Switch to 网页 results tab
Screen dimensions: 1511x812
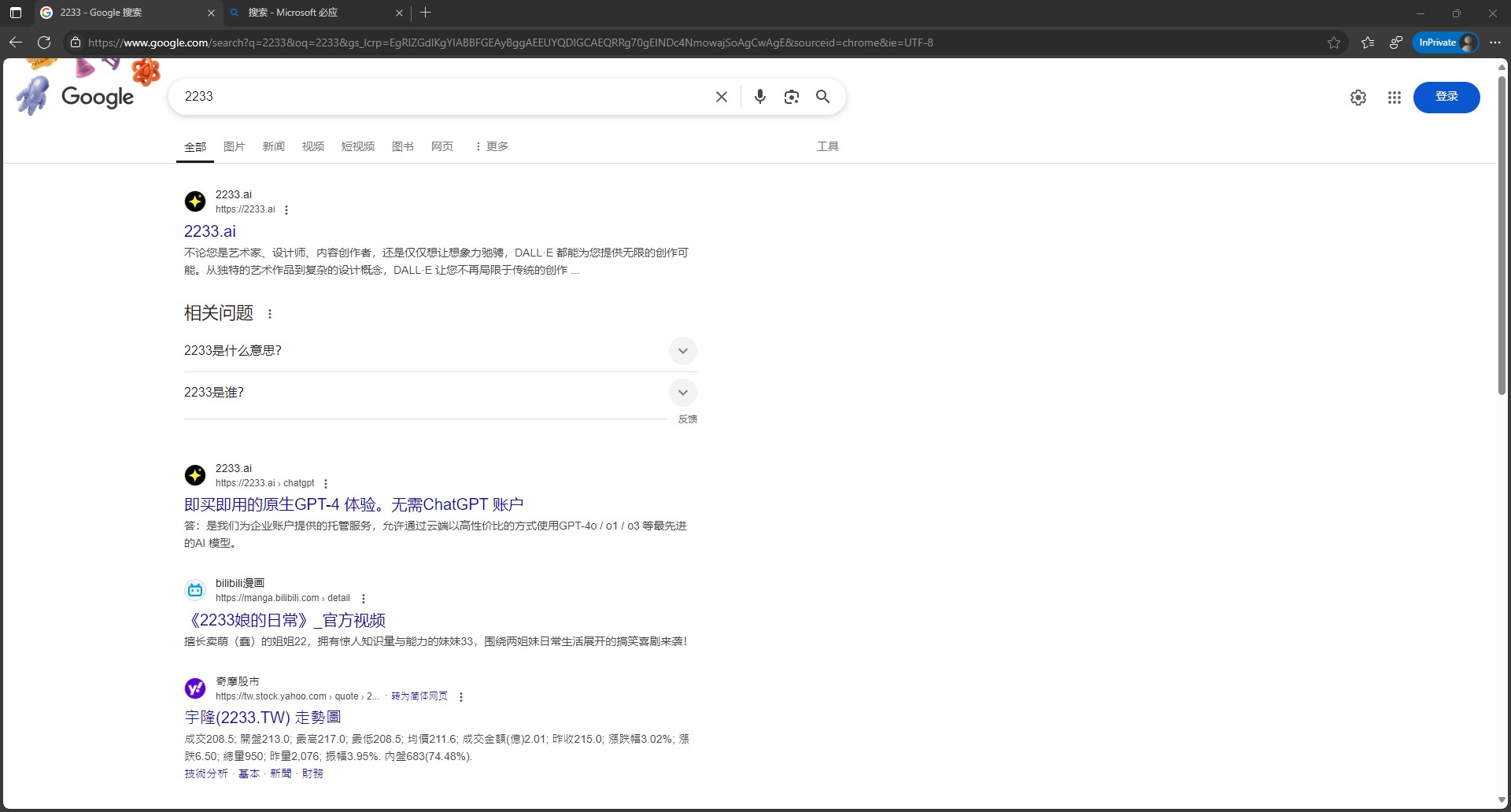(x=442, y=146)
